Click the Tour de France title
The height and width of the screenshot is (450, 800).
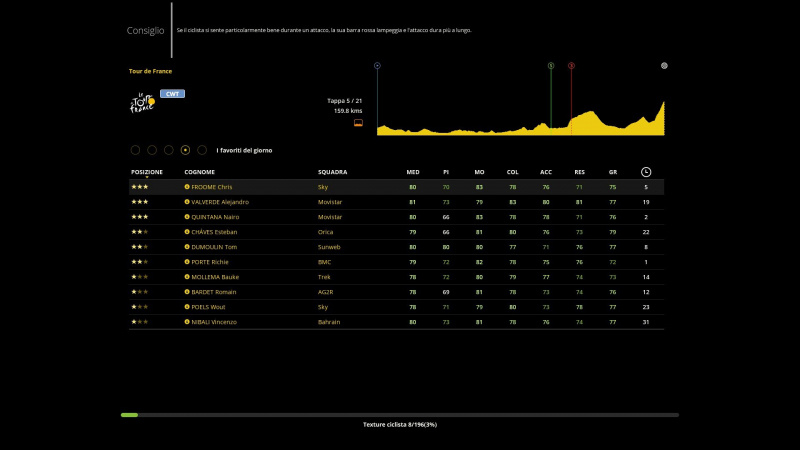click(151, 71)
